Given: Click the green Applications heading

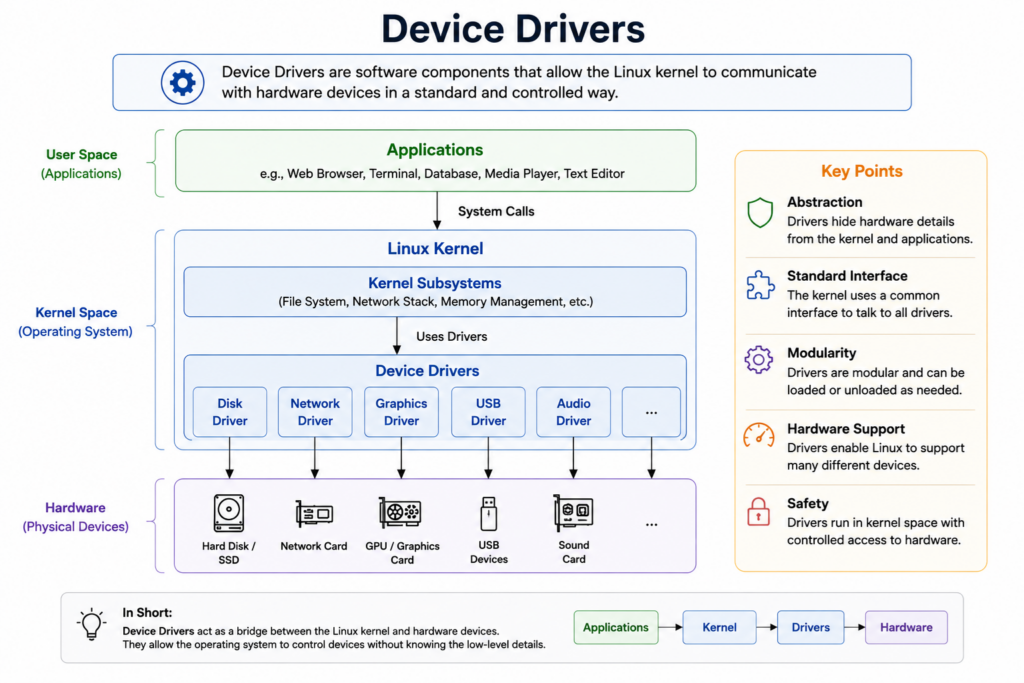Looking at the screenshot, I should [435, 150].
